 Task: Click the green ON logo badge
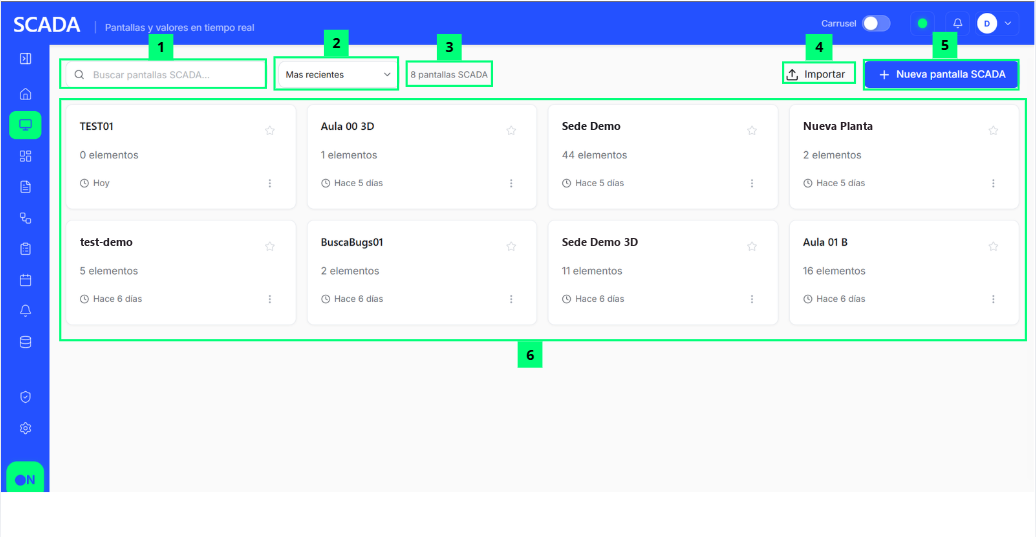coord(25,477)
